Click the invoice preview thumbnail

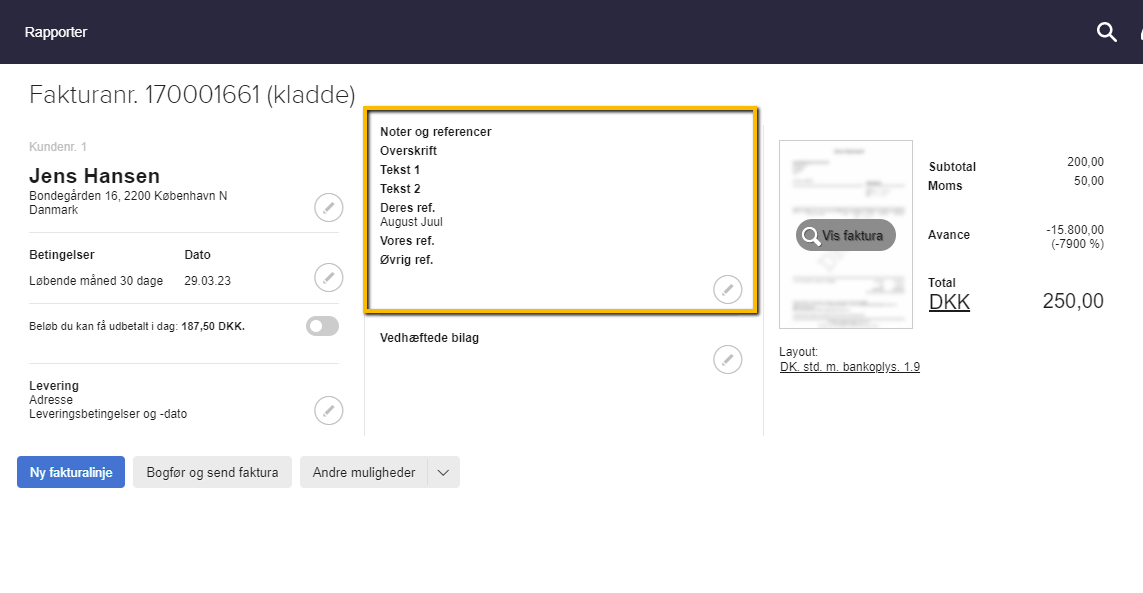845,180
